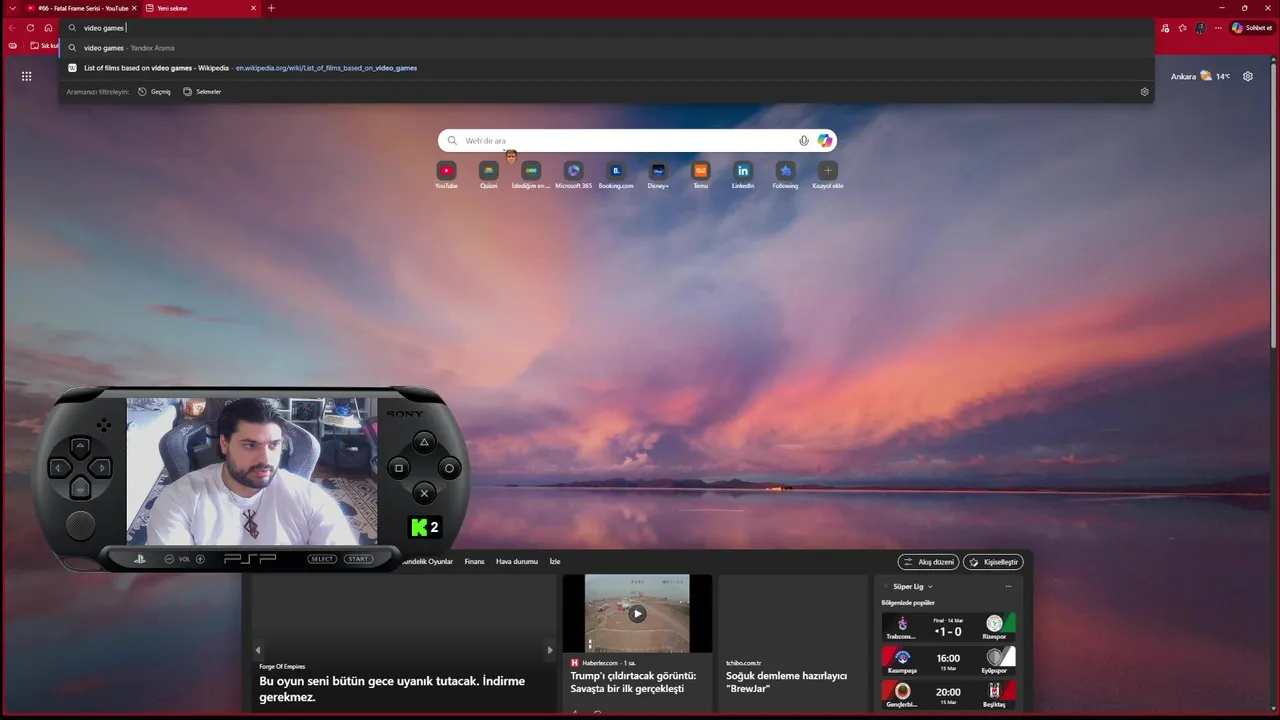Open the Trabzonspor vs Rizespor match
Image resolution: width=1280 pixels, height=720 pixels.
pos(948,627)
